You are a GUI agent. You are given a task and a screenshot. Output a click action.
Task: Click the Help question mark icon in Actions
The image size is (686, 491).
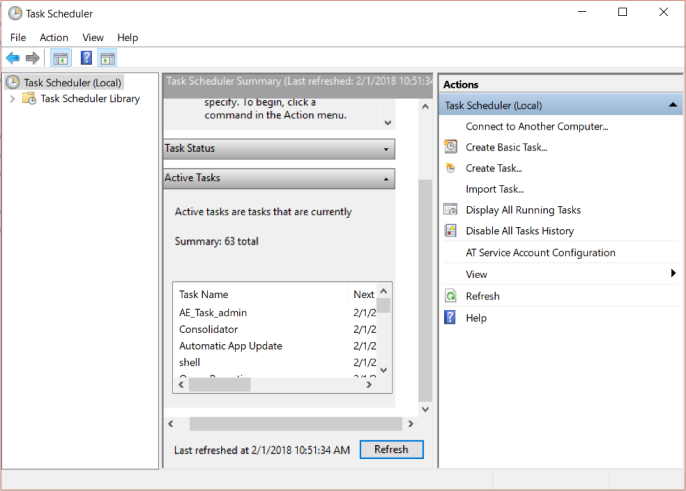[450, 317]
